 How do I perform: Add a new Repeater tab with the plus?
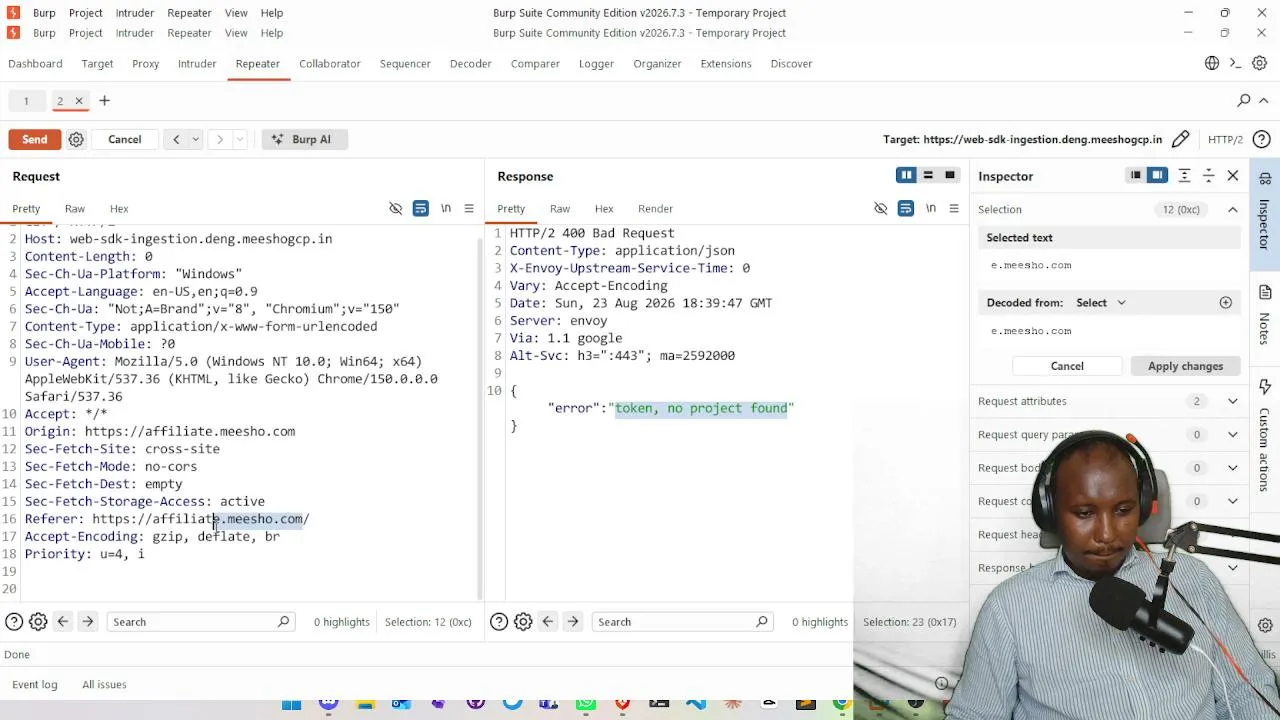pyautogui.click(x=104, y=101)
